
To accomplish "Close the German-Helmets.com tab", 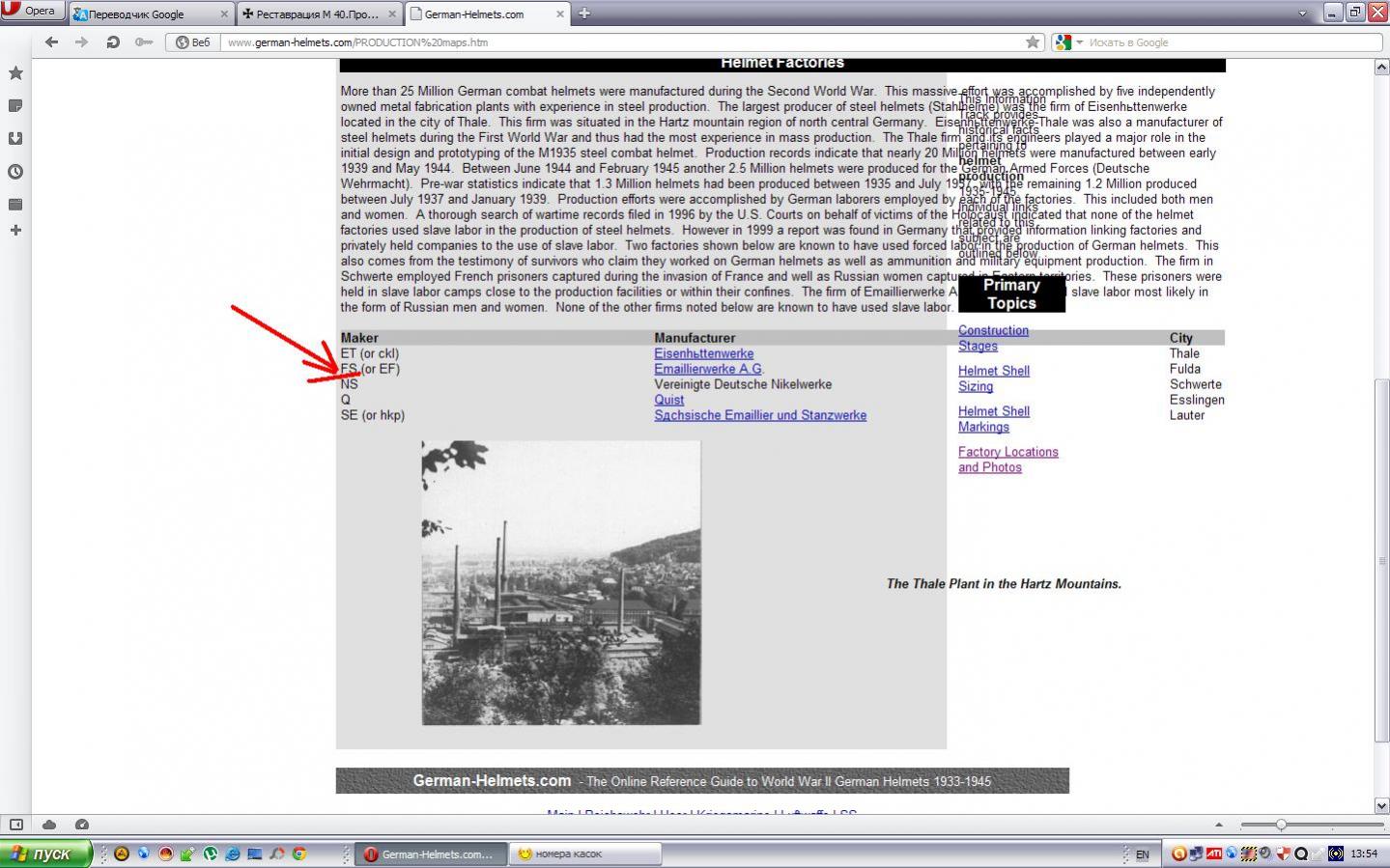I will (x=560, y=14).
